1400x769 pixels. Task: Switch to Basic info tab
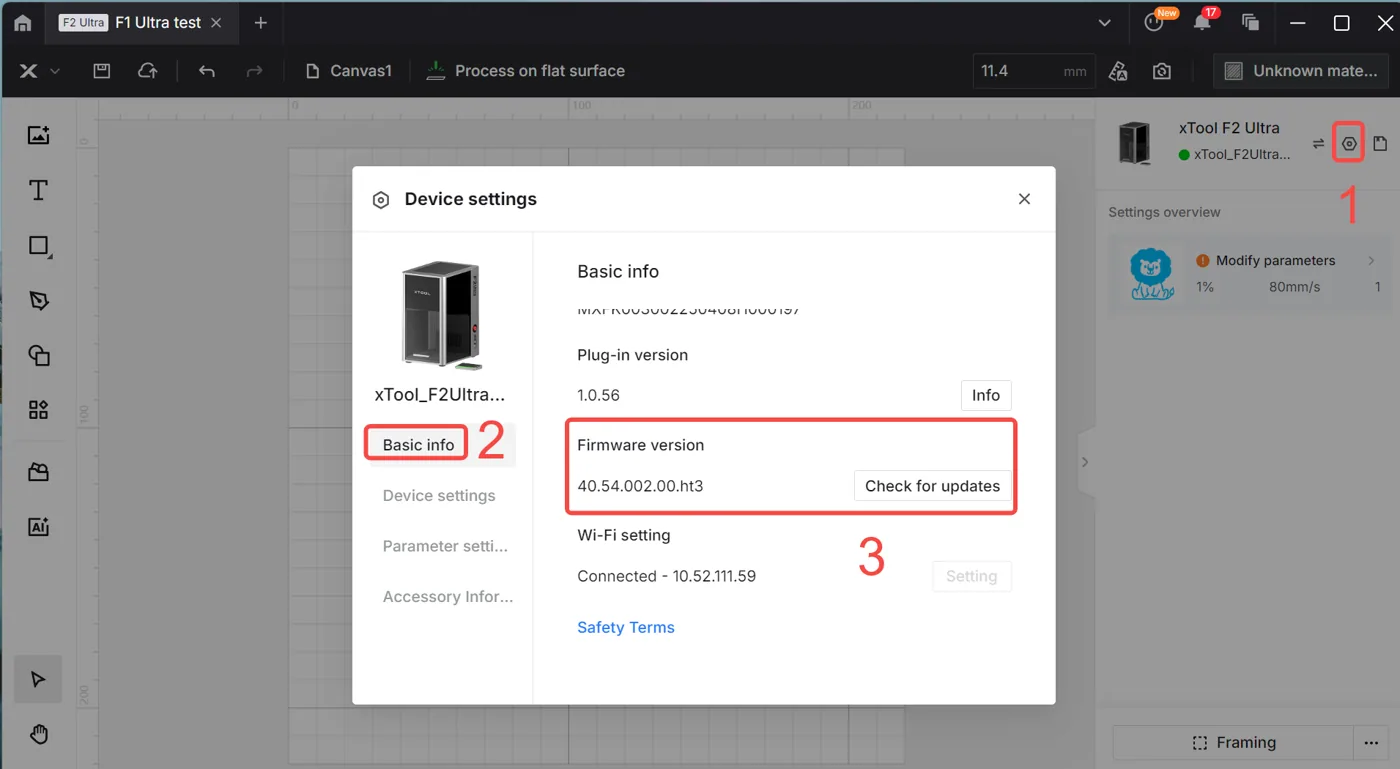coord(419,445)
